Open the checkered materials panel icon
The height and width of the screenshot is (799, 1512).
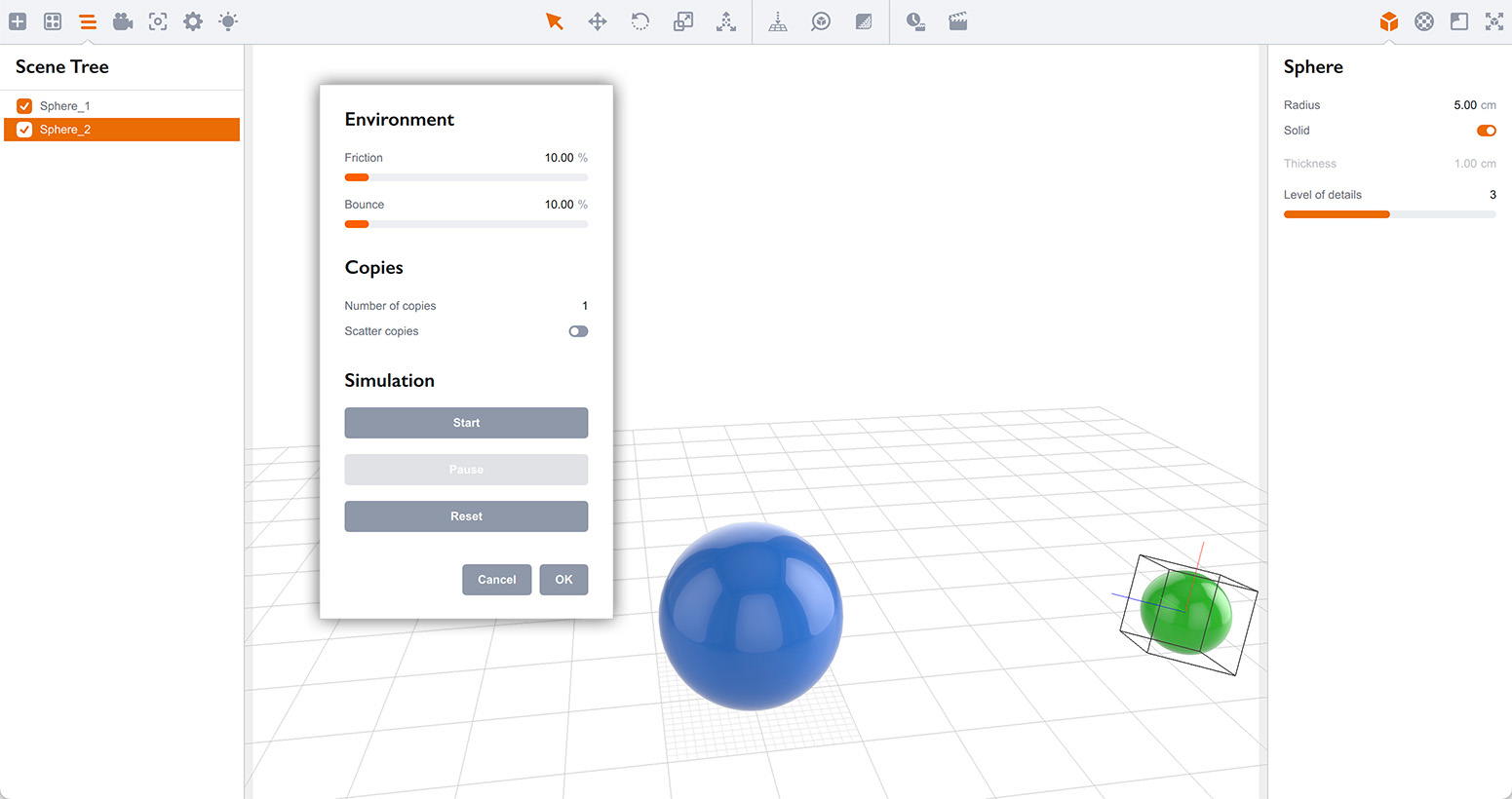pyautogui.click(x=1424, y=21)
